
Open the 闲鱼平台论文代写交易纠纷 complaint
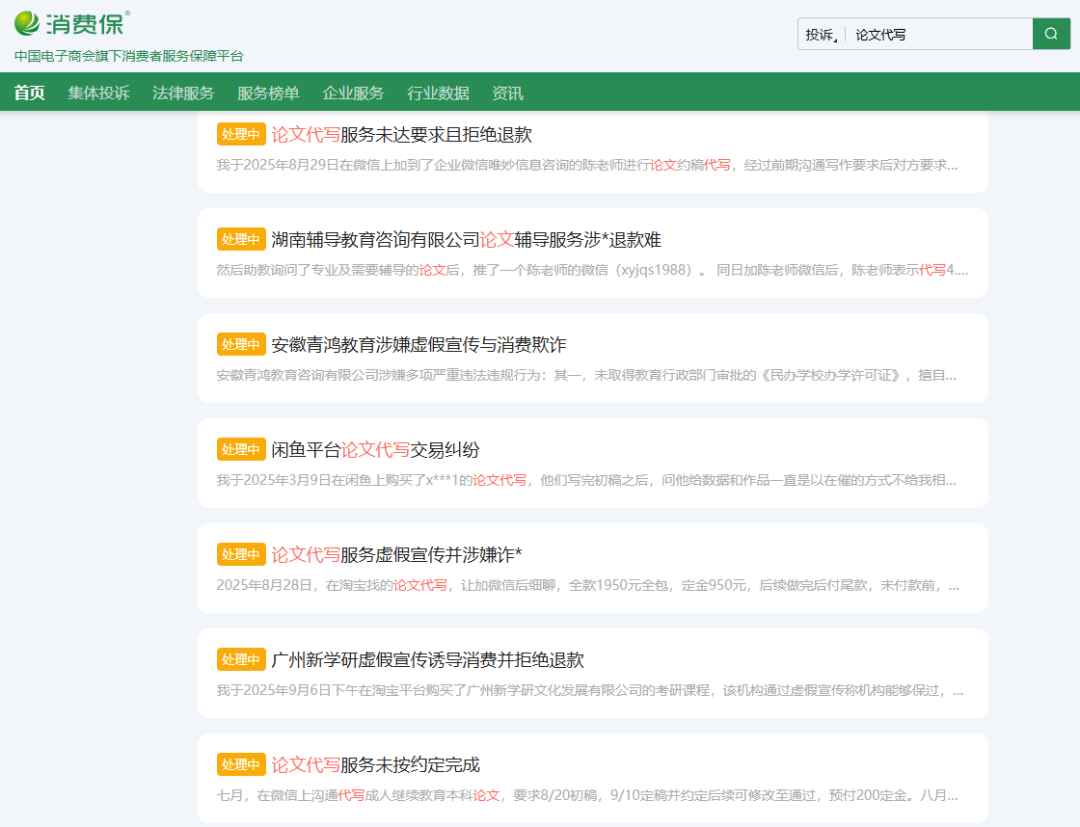coord(375,450)
